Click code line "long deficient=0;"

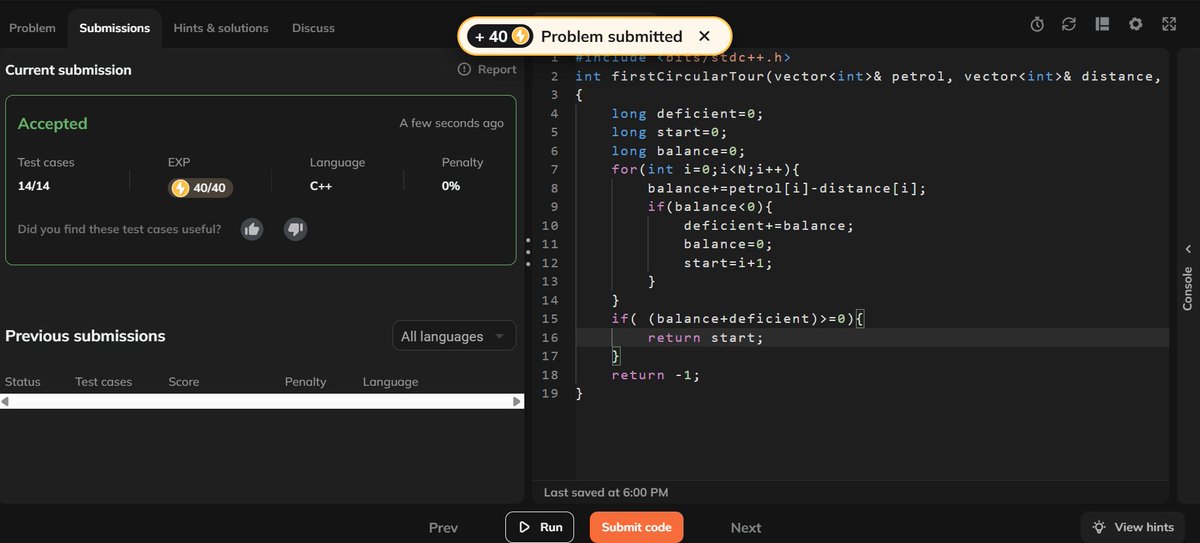tap(688, 114)
